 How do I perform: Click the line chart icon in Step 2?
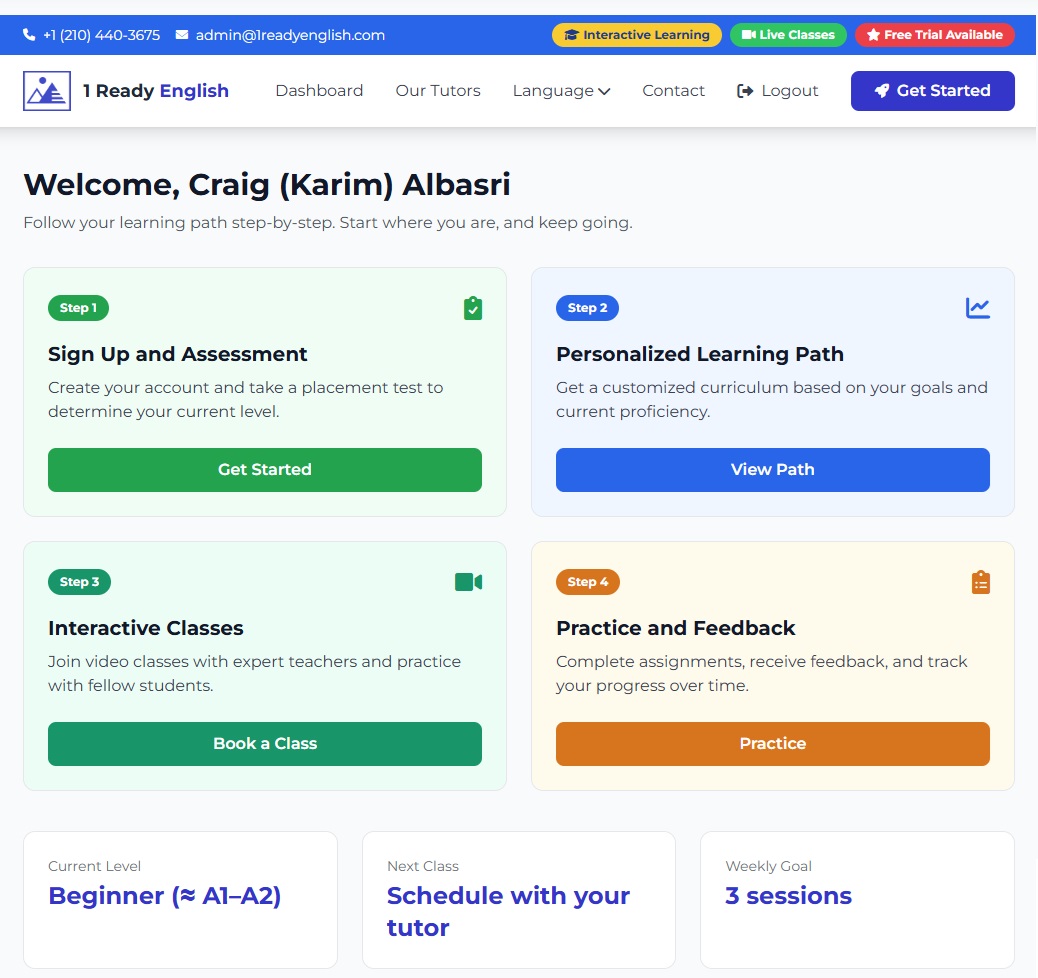(x=977, y=308)
